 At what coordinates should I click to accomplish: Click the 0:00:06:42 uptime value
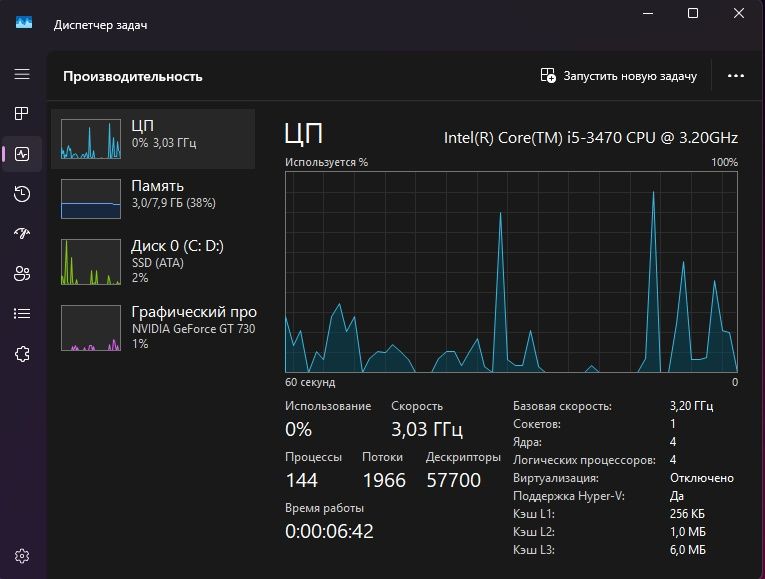(x=329, y=531)
